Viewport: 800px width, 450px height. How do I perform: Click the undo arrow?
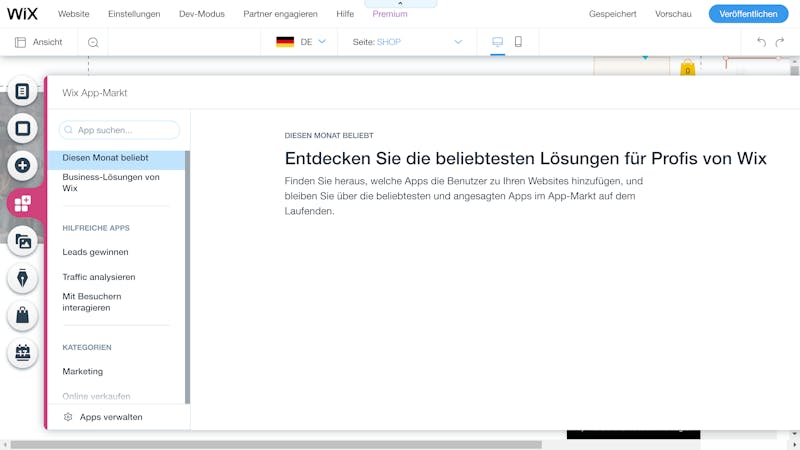pos(761,42)
